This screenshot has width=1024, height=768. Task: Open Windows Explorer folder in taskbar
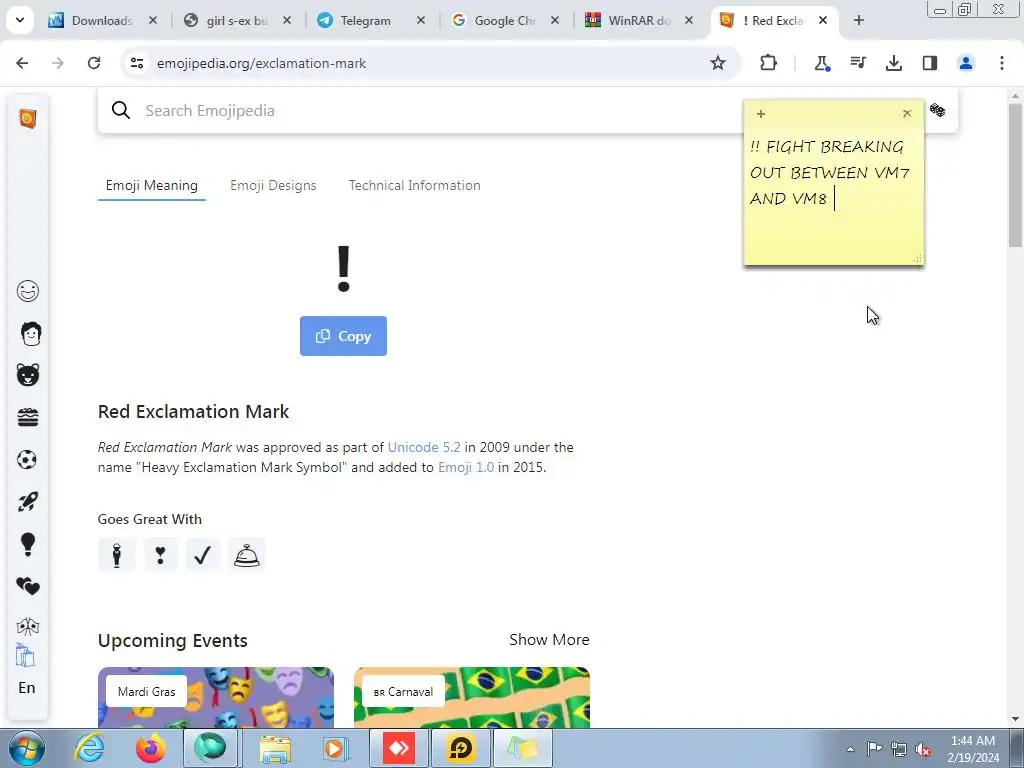point(275,748)
